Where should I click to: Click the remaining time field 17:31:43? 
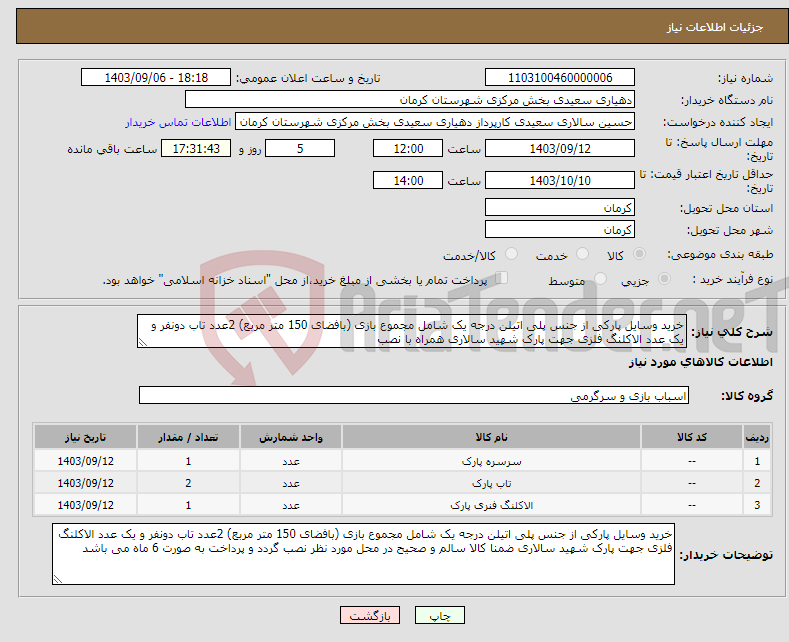(x=196, y=148)
